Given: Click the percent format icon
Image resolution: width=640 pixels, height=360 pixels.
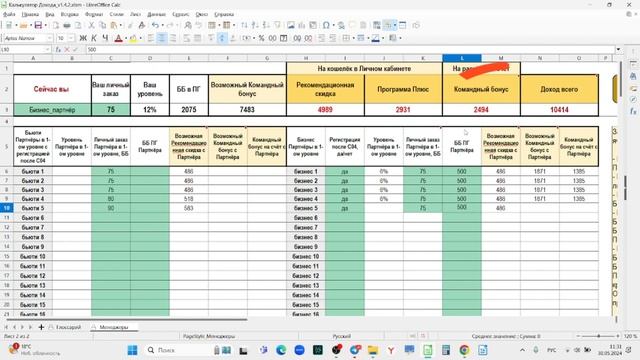Looking at the screenshot, I should (261, 38).
